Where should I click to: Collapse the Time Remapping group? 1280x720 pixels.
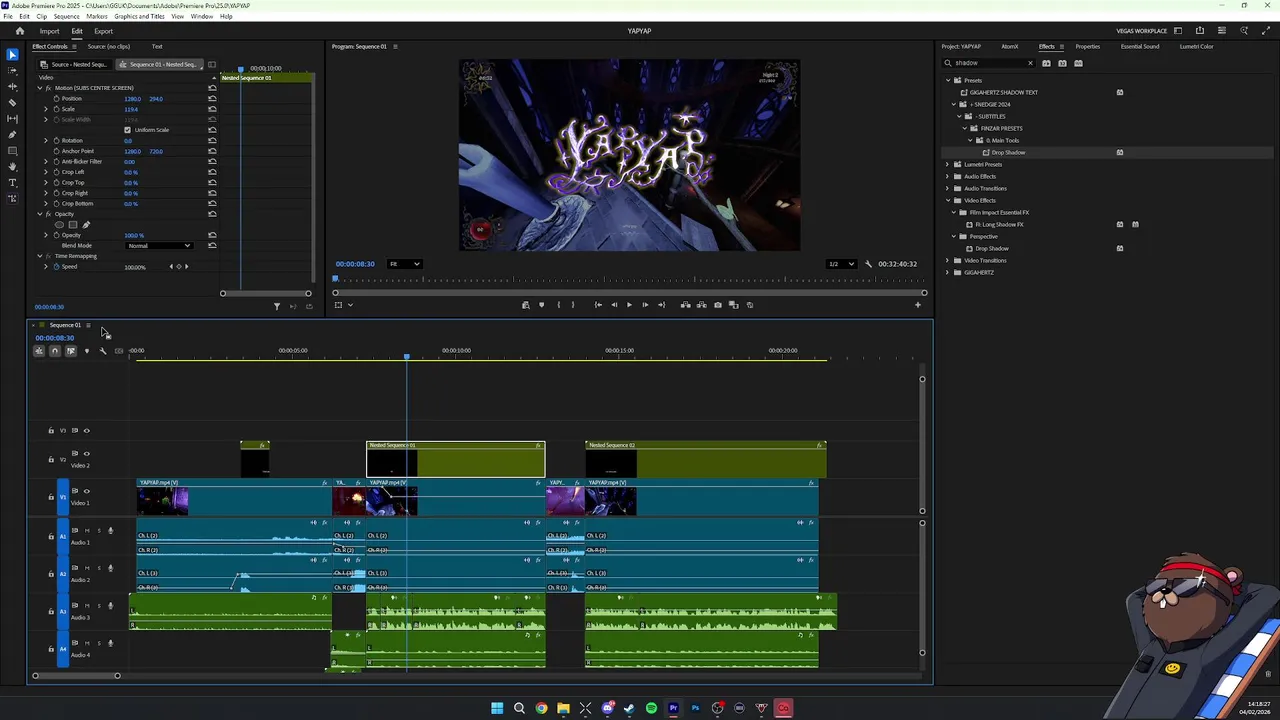(x=40, y=256)
